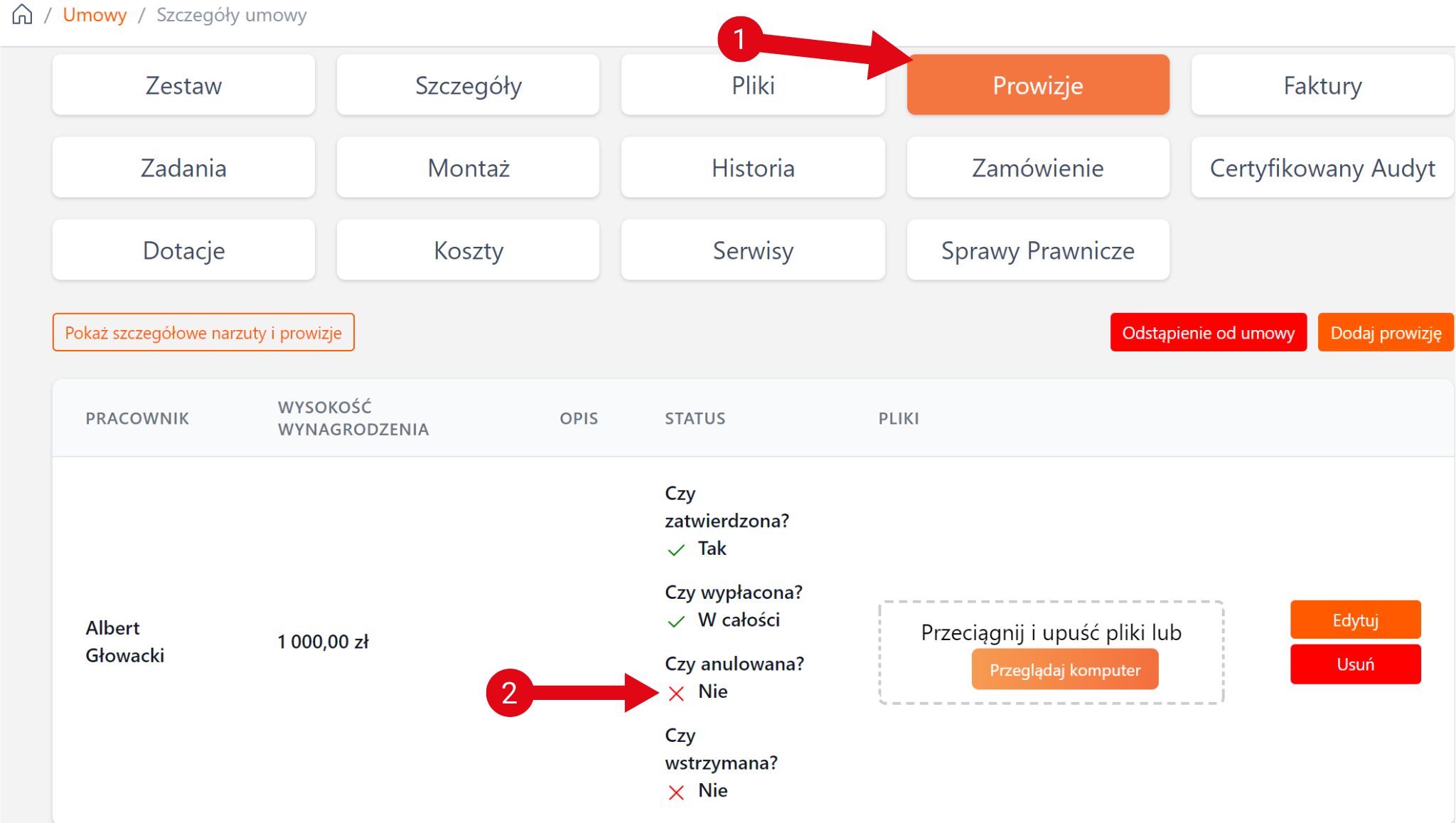Delete the commission with Usuń button
The width and height of the screenshot is (1456, 823).
[1355, 664]
